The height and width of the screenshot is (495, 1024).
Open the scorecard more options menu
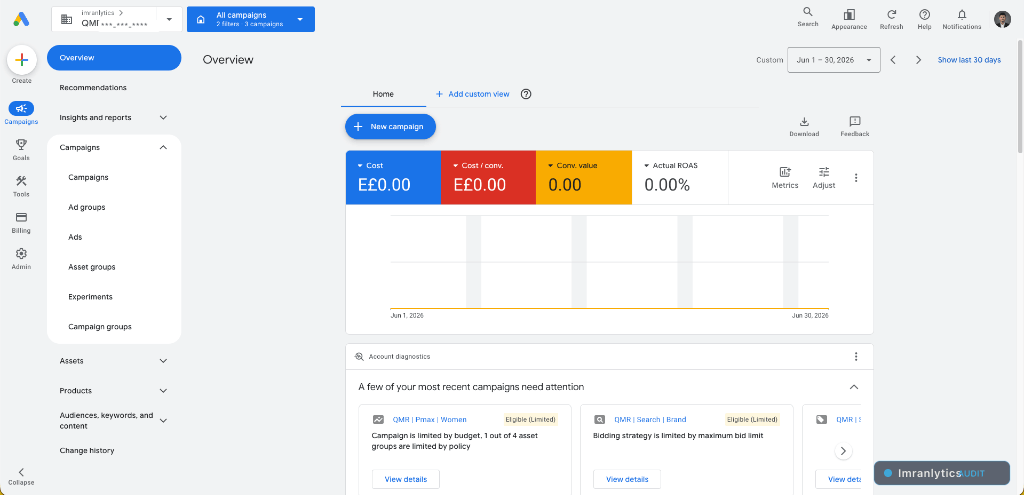(856, 178)
